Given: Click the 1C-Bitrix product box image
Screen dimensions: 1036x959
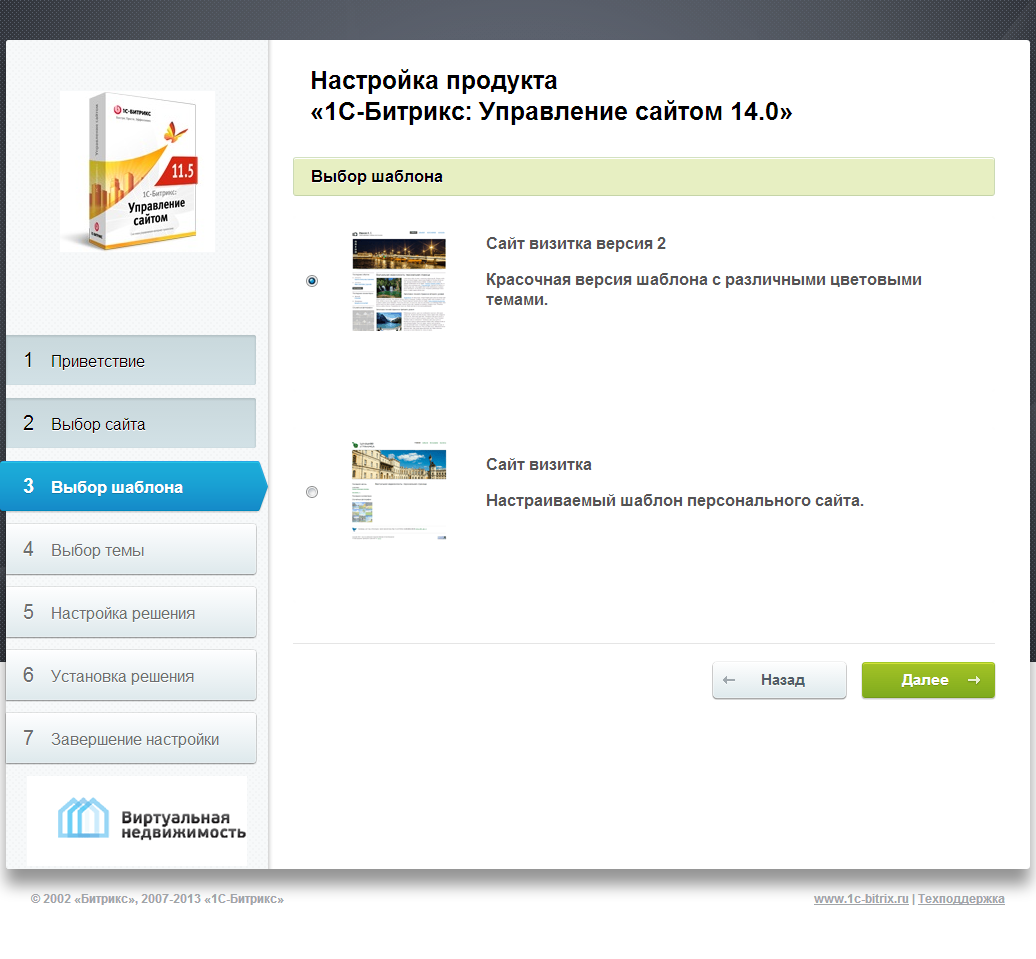Looking at the screenshot, I should pos(137,171).
